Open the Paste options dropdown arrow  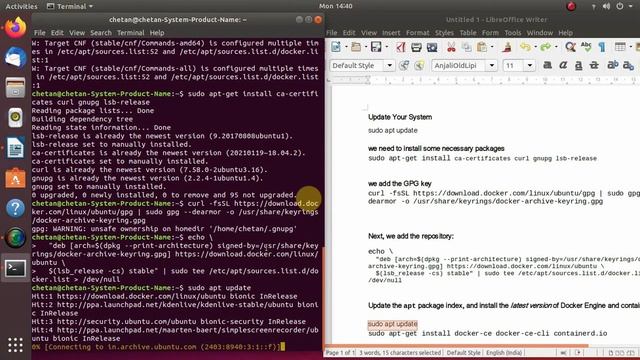(x=492, y=47)
